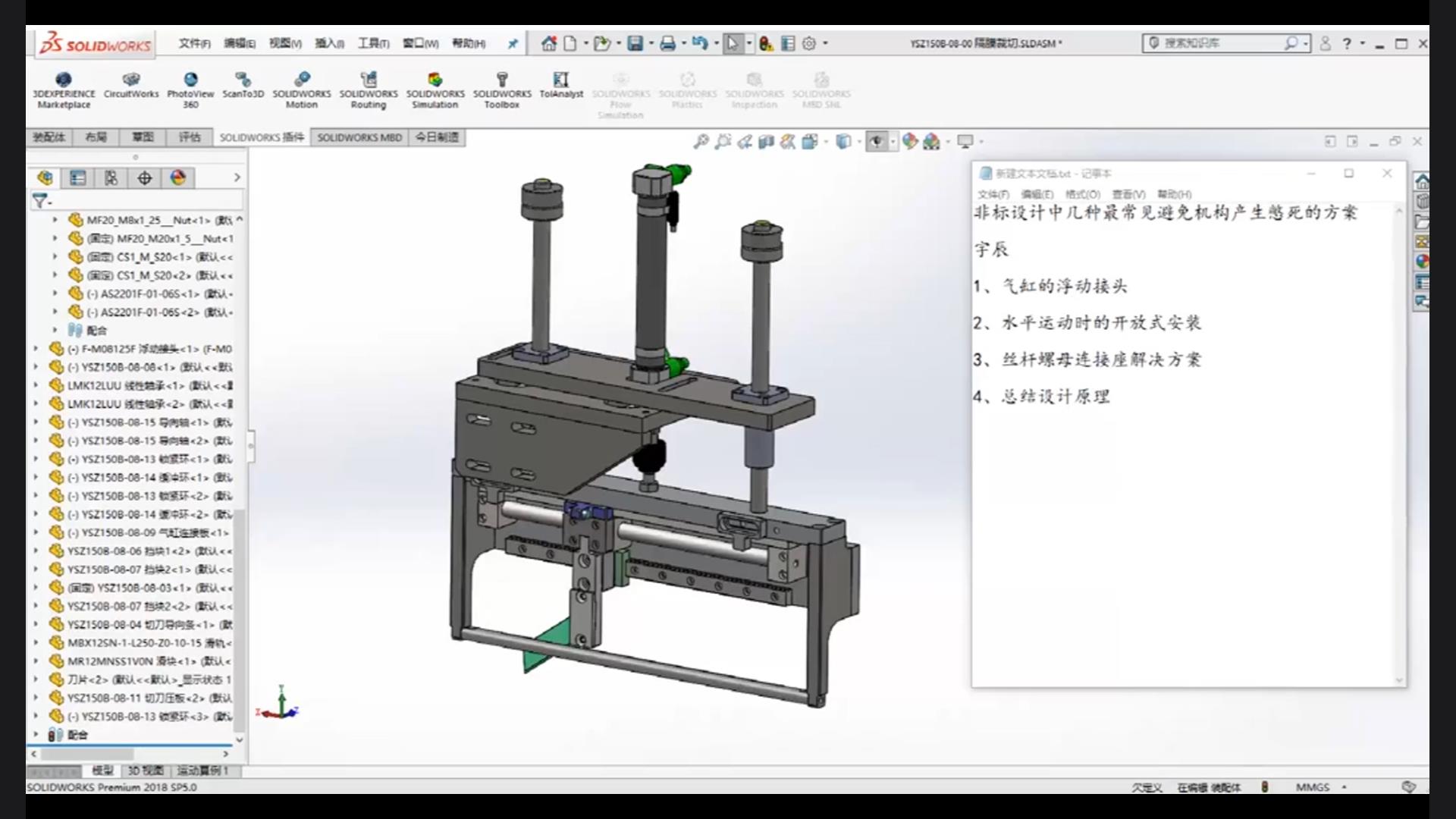Print the document
Image resolution: width=1456 pixels, height=819 pixels.
coord(667,43)
